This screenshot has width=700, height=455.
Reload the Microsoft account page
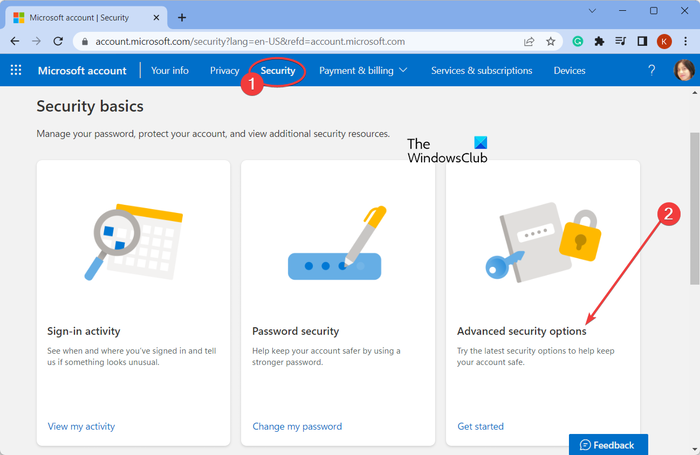coord(58,42)
